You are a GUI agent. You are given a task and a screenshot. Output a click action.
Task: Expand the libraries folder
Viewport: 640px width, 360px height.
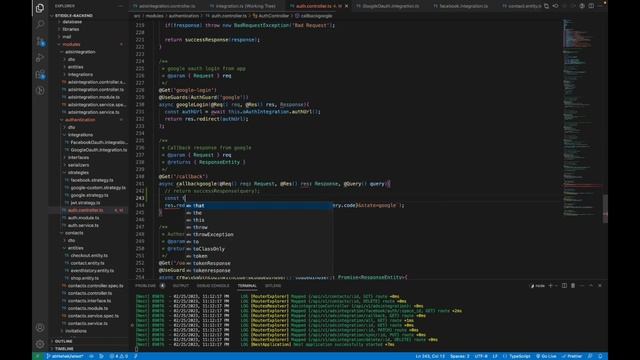pyautogui.click(x=71, y=29)
